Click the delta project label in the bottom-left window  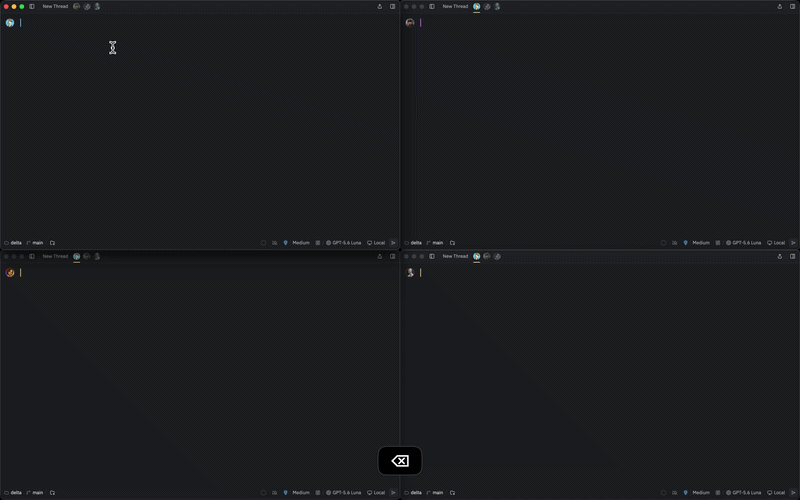pos(16,493)
